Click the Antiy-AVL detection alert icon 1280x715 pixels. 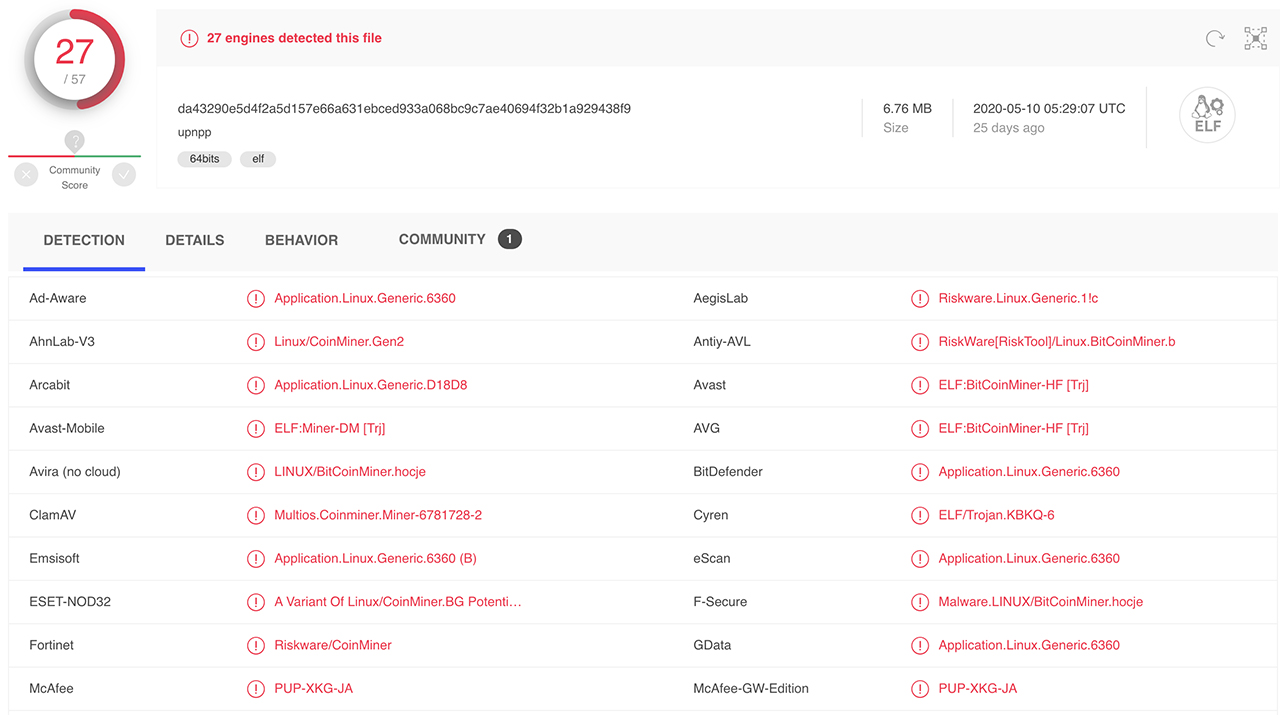920,342
